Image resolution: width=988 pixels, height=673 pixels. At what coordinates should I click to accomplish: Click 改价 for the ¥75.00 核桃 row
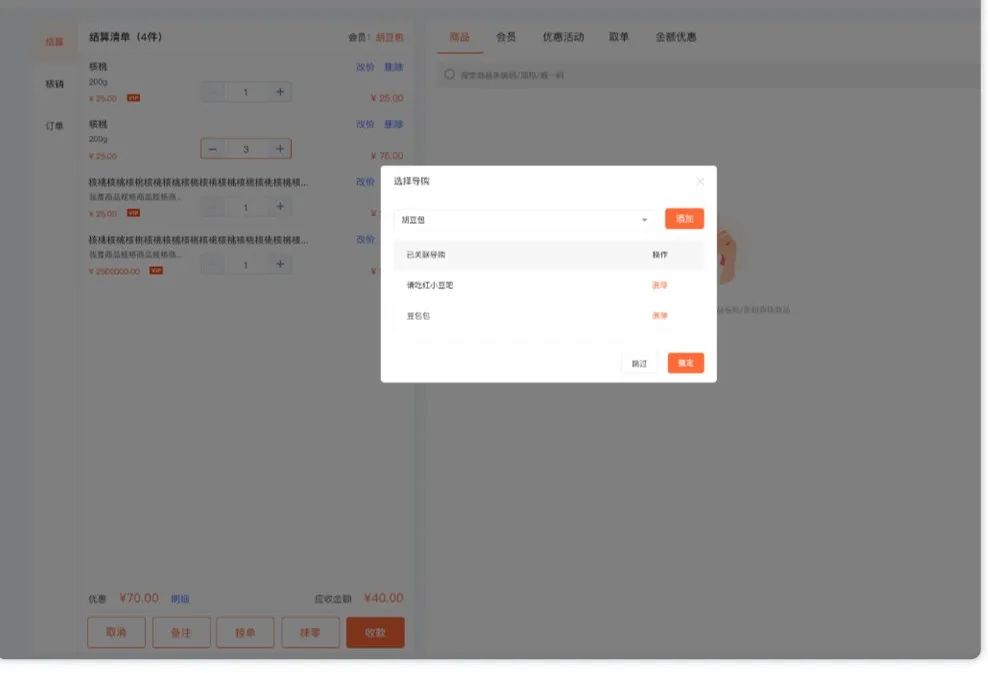click(x=365, y=124)
